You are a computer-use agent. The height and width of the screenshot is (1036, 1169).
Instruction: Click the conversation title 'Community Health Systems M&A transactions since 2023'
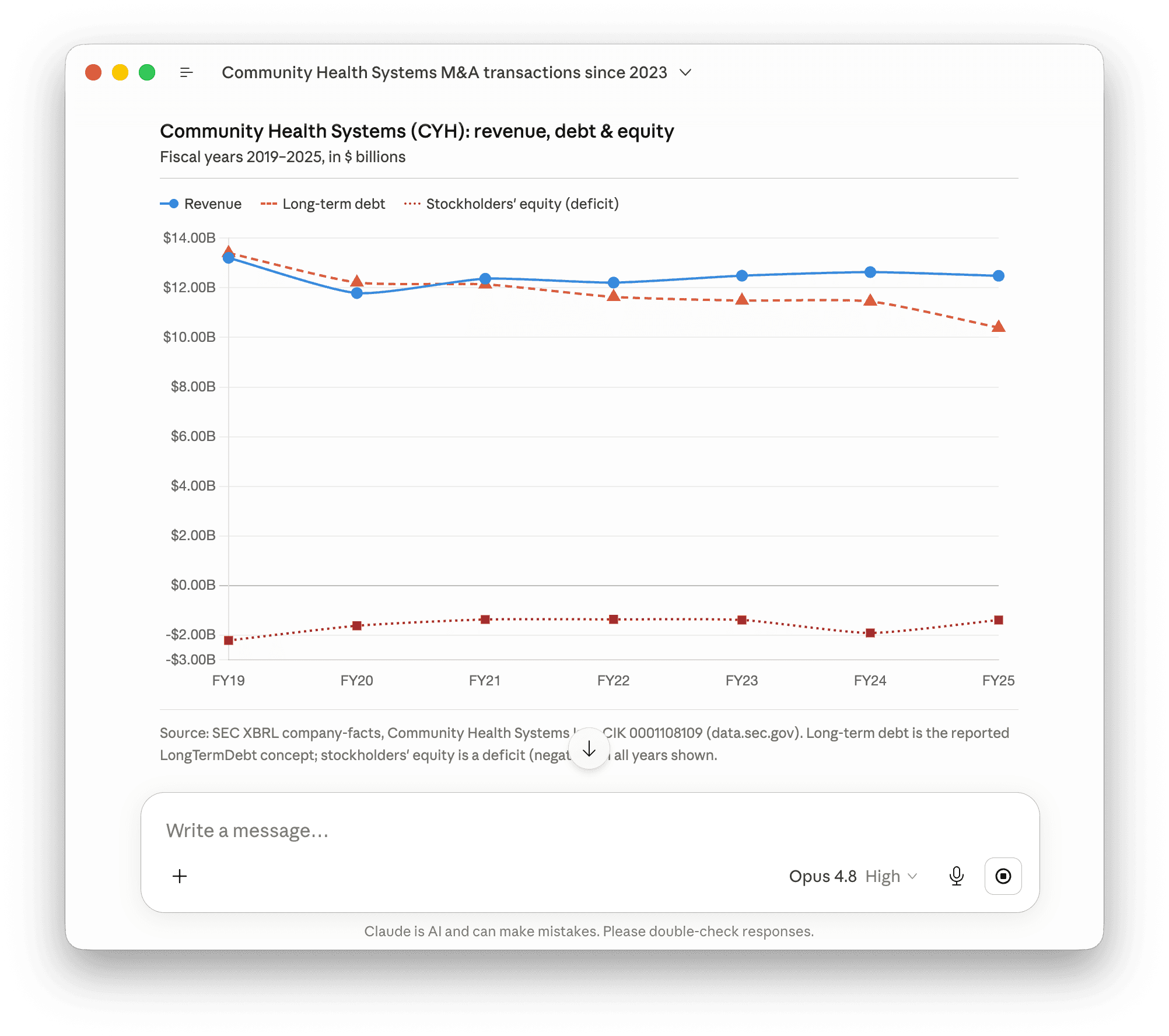pos(444,72)
